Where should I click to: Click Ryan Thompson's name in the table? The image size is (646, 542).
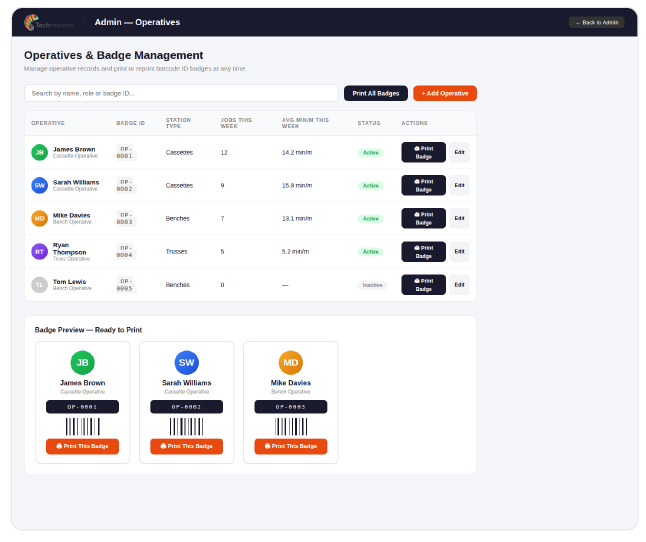click(70, 248)
